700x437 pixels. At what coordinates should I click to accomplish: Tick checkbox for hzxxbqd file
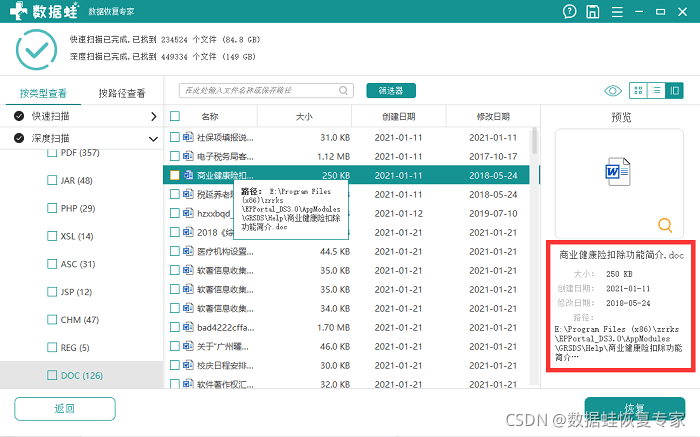175,213
